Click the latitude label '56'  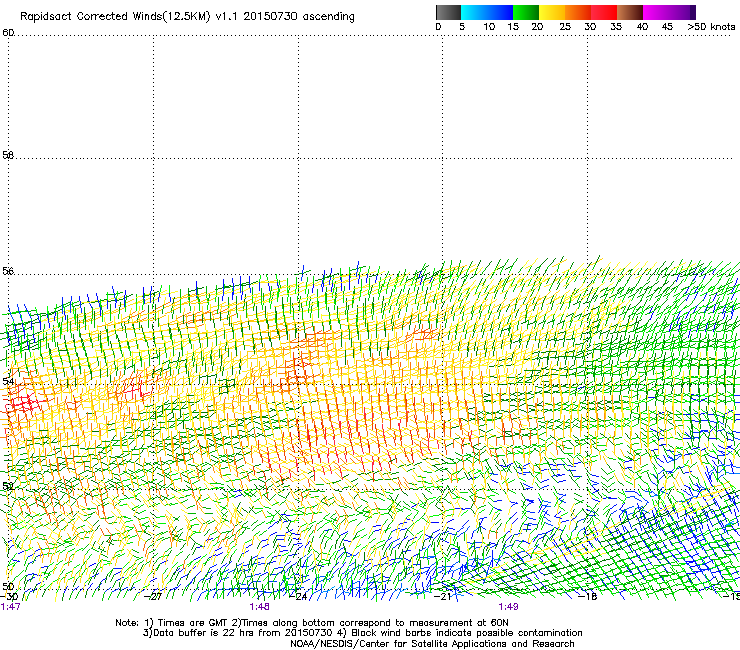click(x=8, y=271)
